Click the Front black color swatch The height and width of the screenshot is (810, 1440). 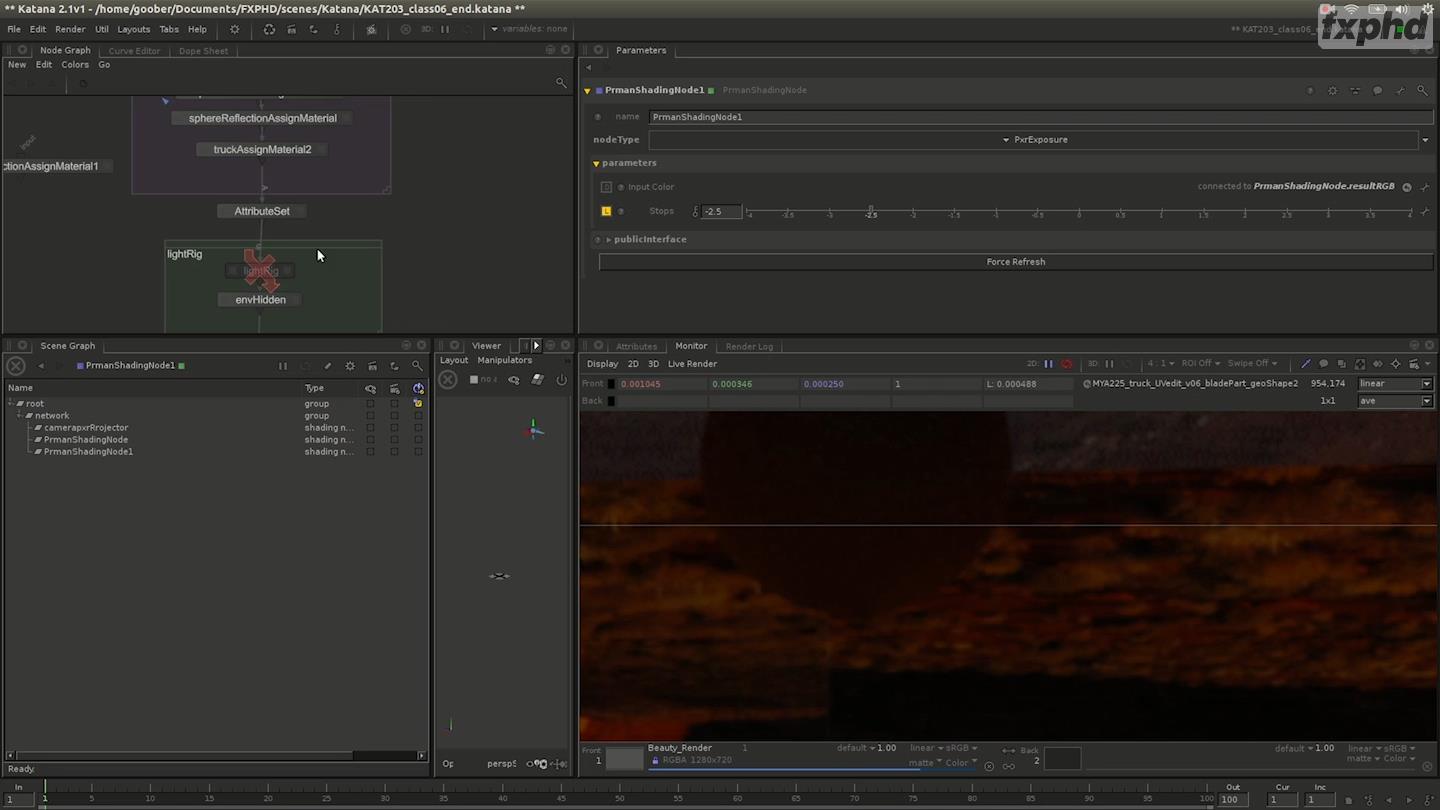click(x=612, y=384)
